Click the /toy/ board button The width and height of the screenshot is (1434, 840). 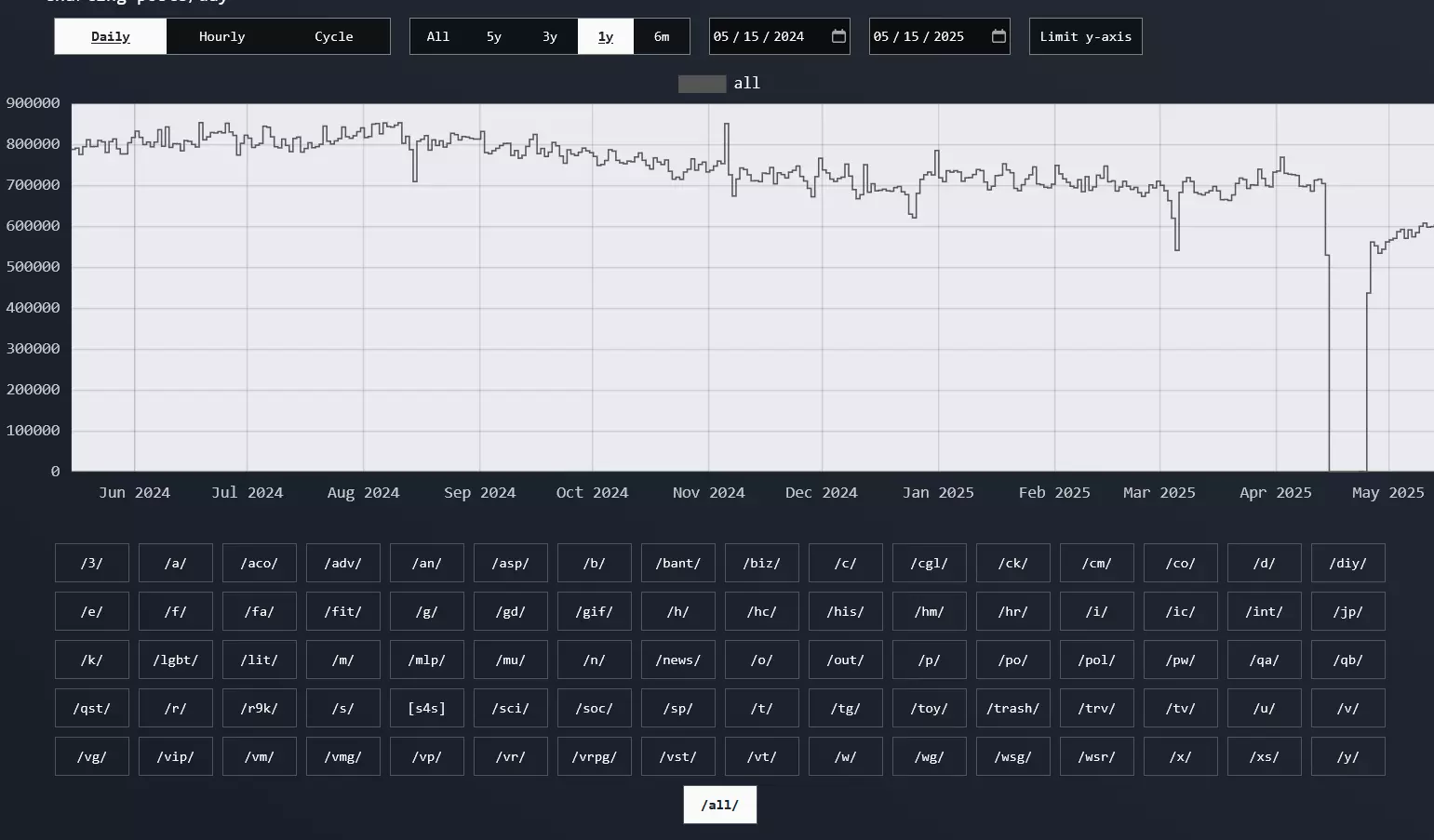click(930, 708)
